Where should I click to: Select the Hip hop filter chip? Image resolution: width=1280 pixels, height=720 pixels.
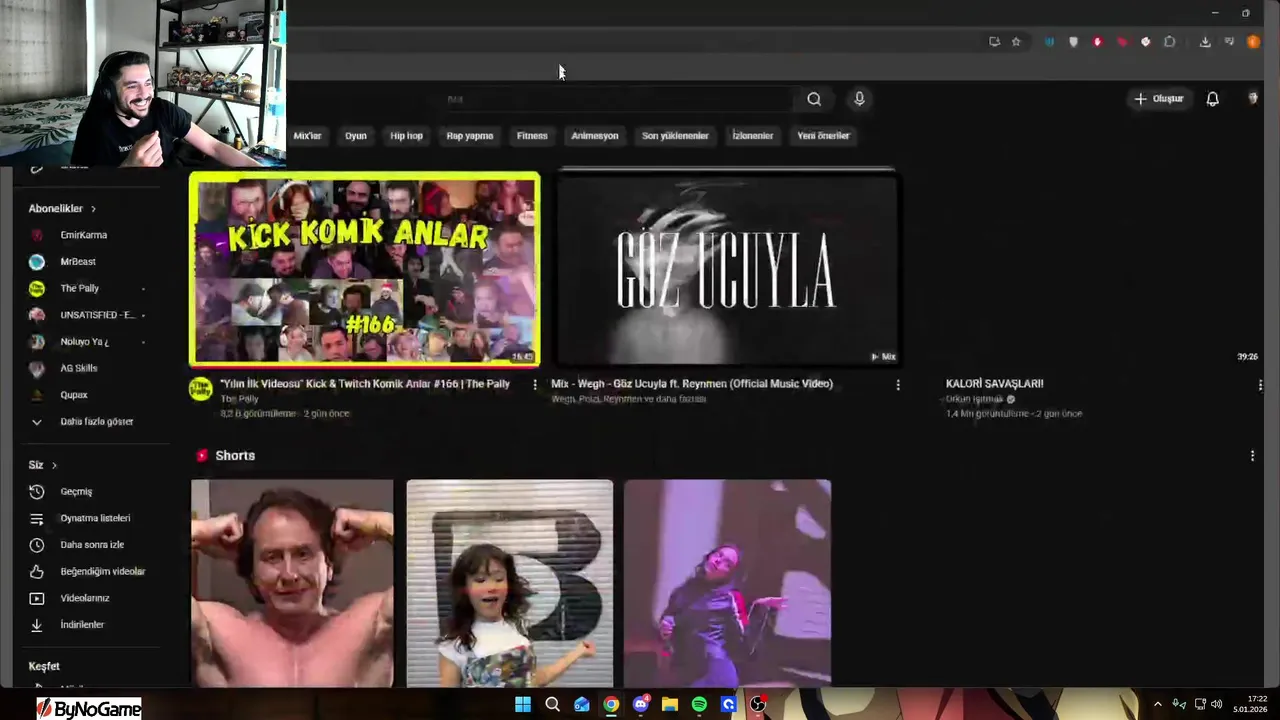click(x=406, y=136)
